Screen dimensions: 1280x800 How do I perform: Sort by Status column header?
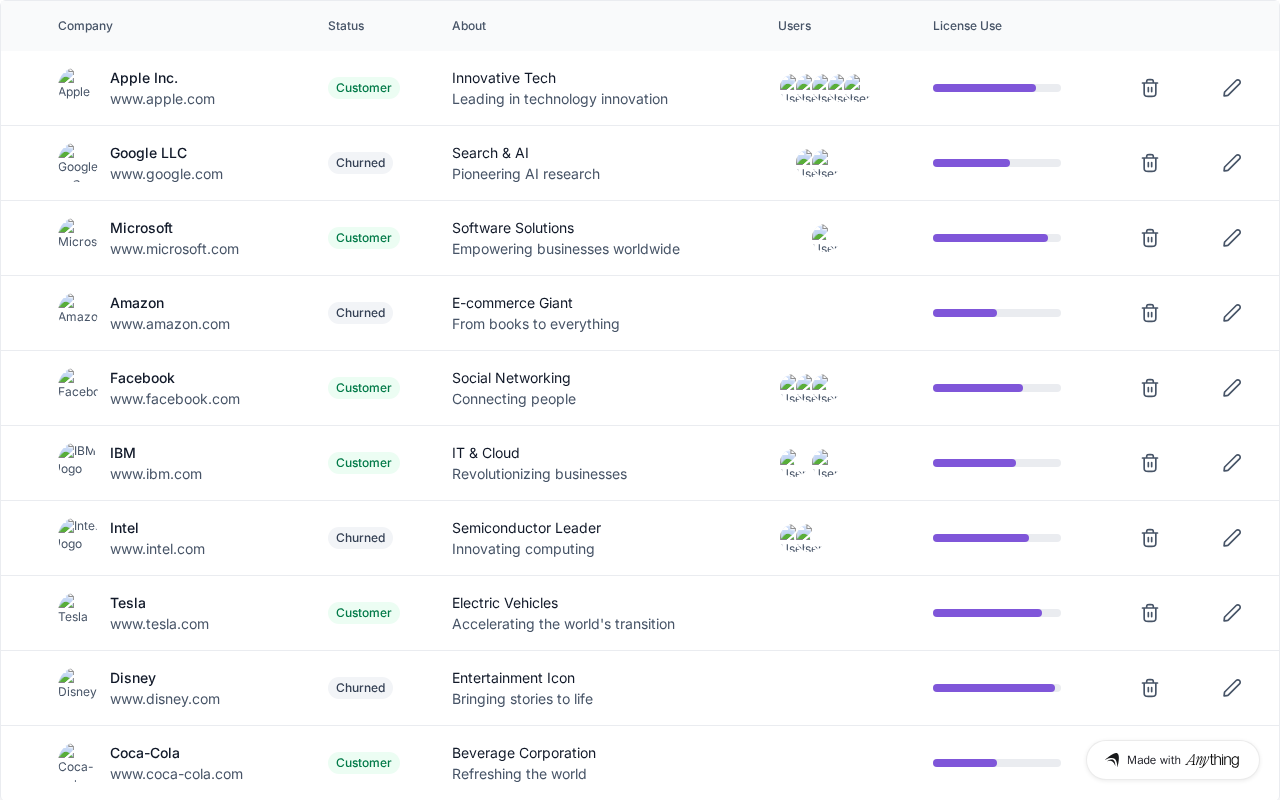click(346, 26)
